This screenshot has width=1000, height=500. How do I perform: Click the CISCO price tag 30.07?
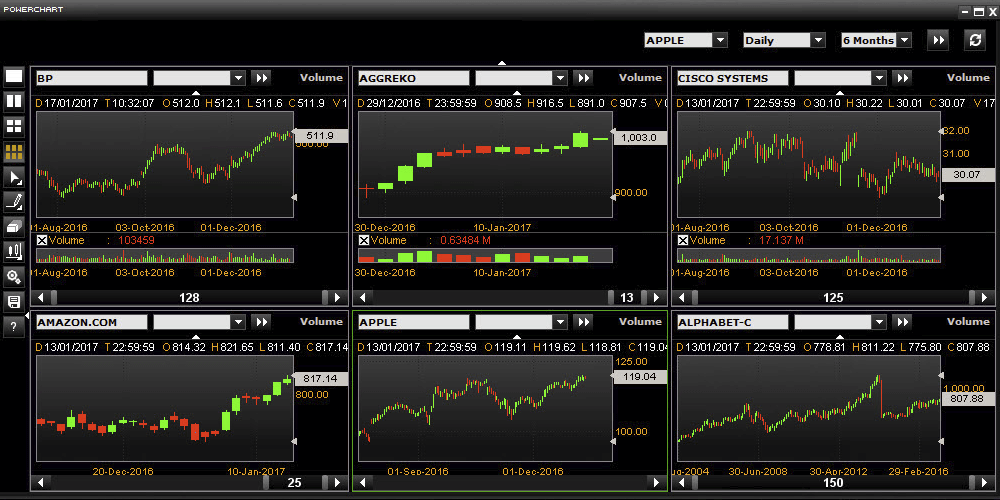coord(967,175)
